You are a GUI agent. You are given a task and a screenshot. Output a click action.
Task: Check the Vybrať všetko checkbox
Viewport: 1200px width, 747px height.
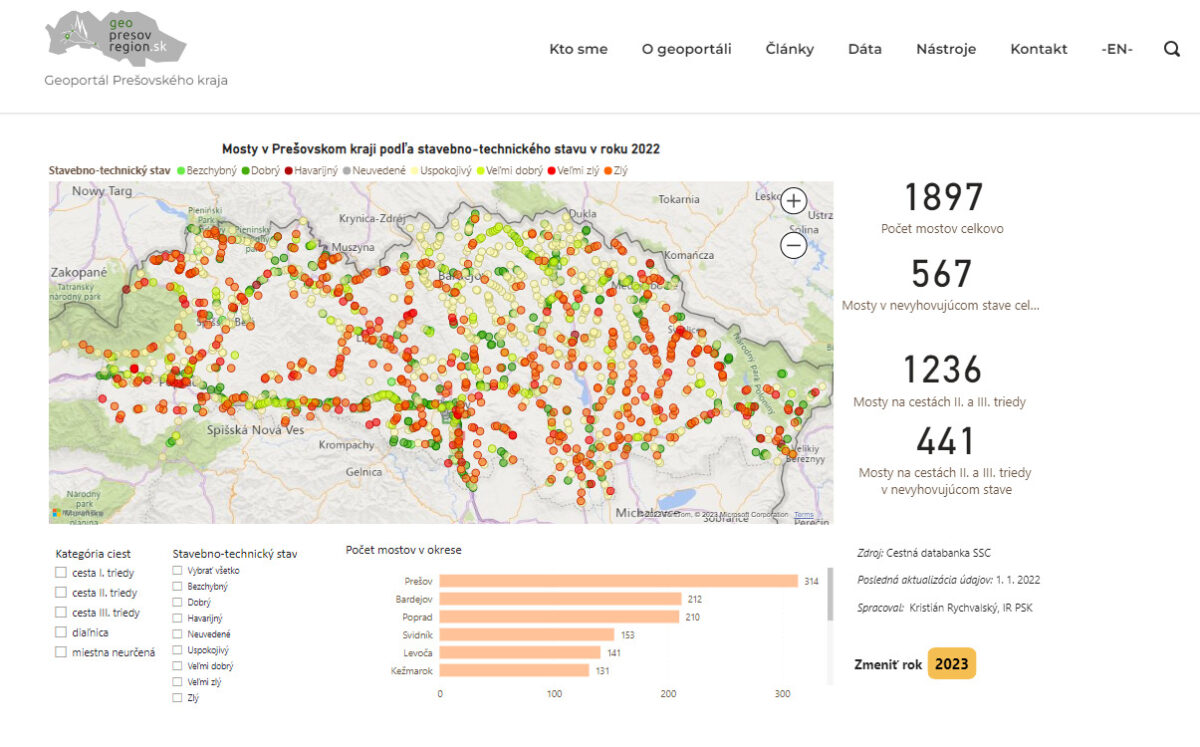tap(177, 571)
